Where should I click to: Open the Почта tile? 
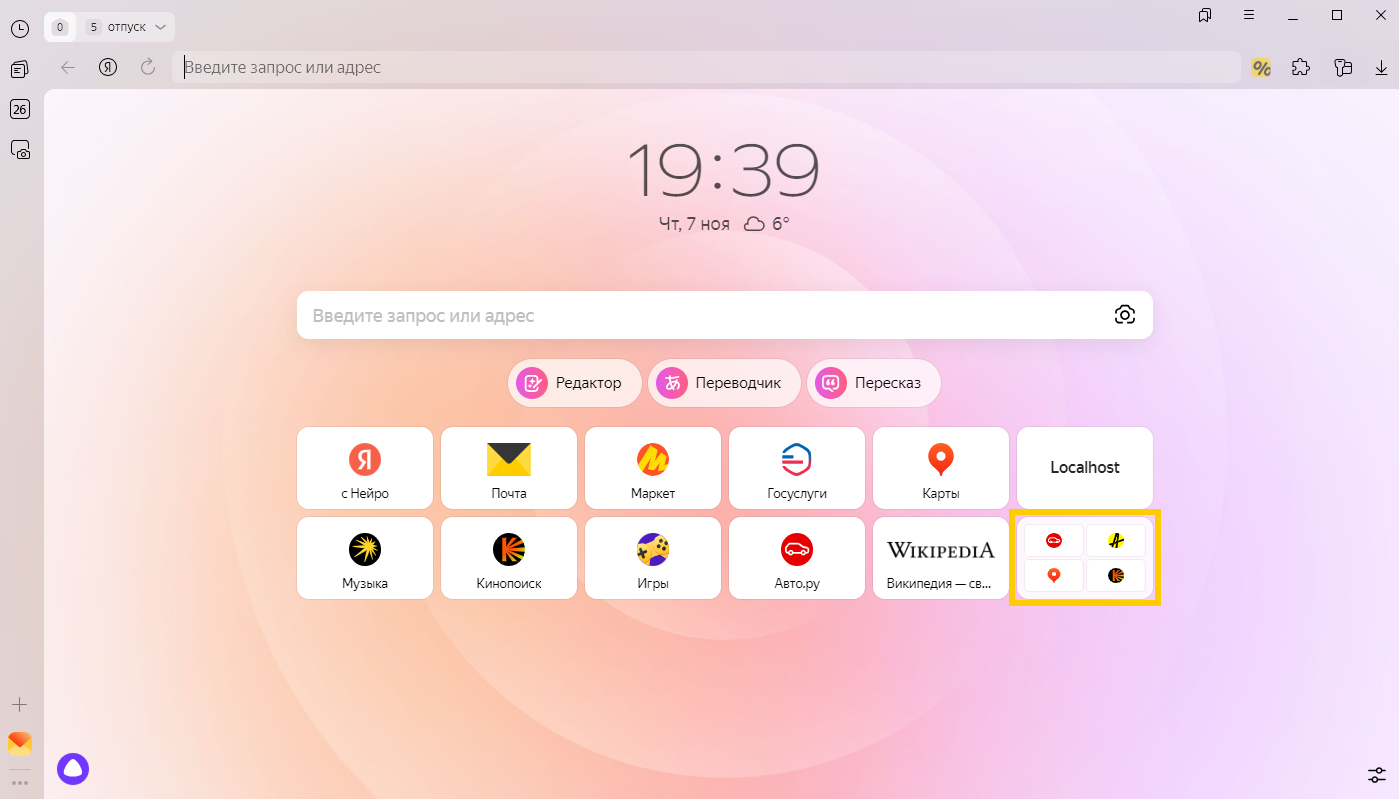click(509, 468)
